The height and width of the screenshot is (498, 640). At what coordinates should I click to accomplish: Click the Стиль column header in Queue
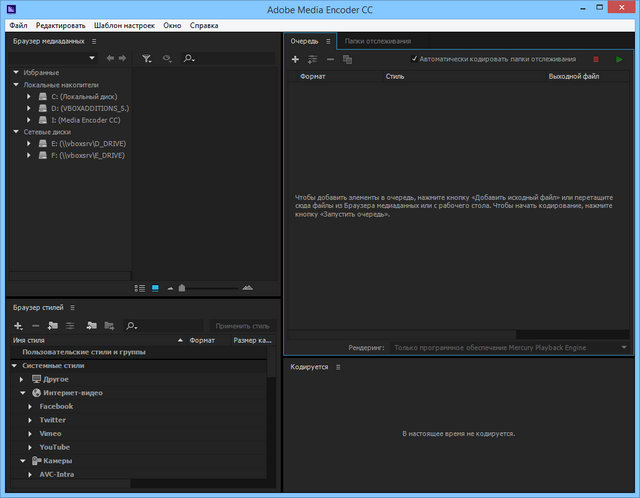[395, 76]
